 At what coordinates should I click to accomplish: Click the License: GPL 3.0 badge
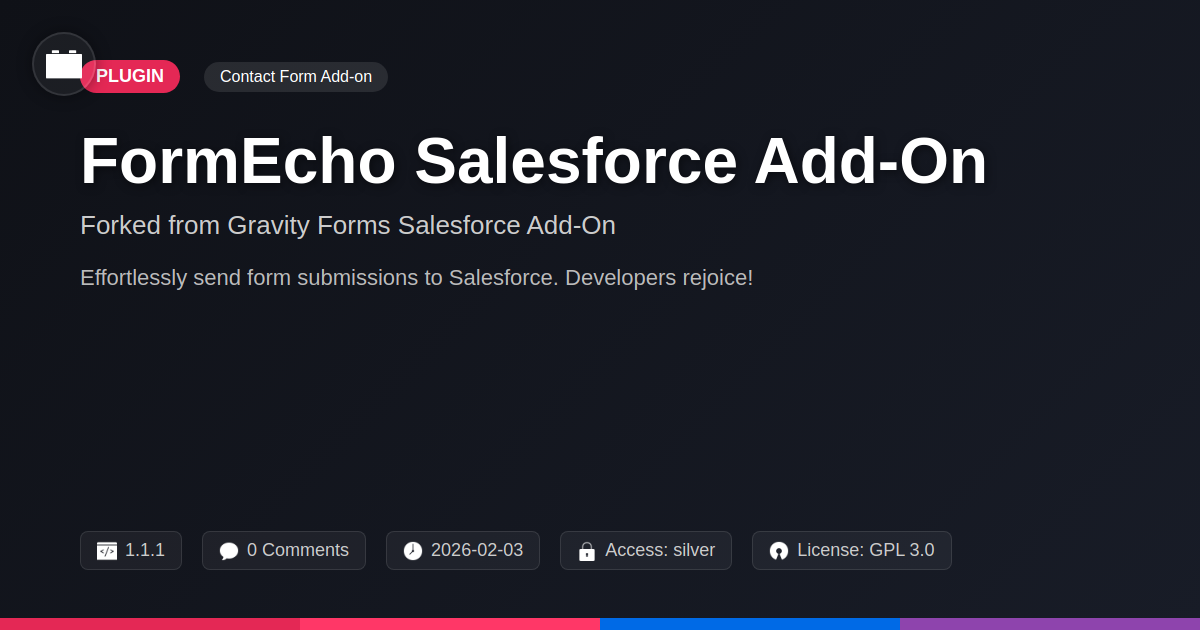[852, 551]
